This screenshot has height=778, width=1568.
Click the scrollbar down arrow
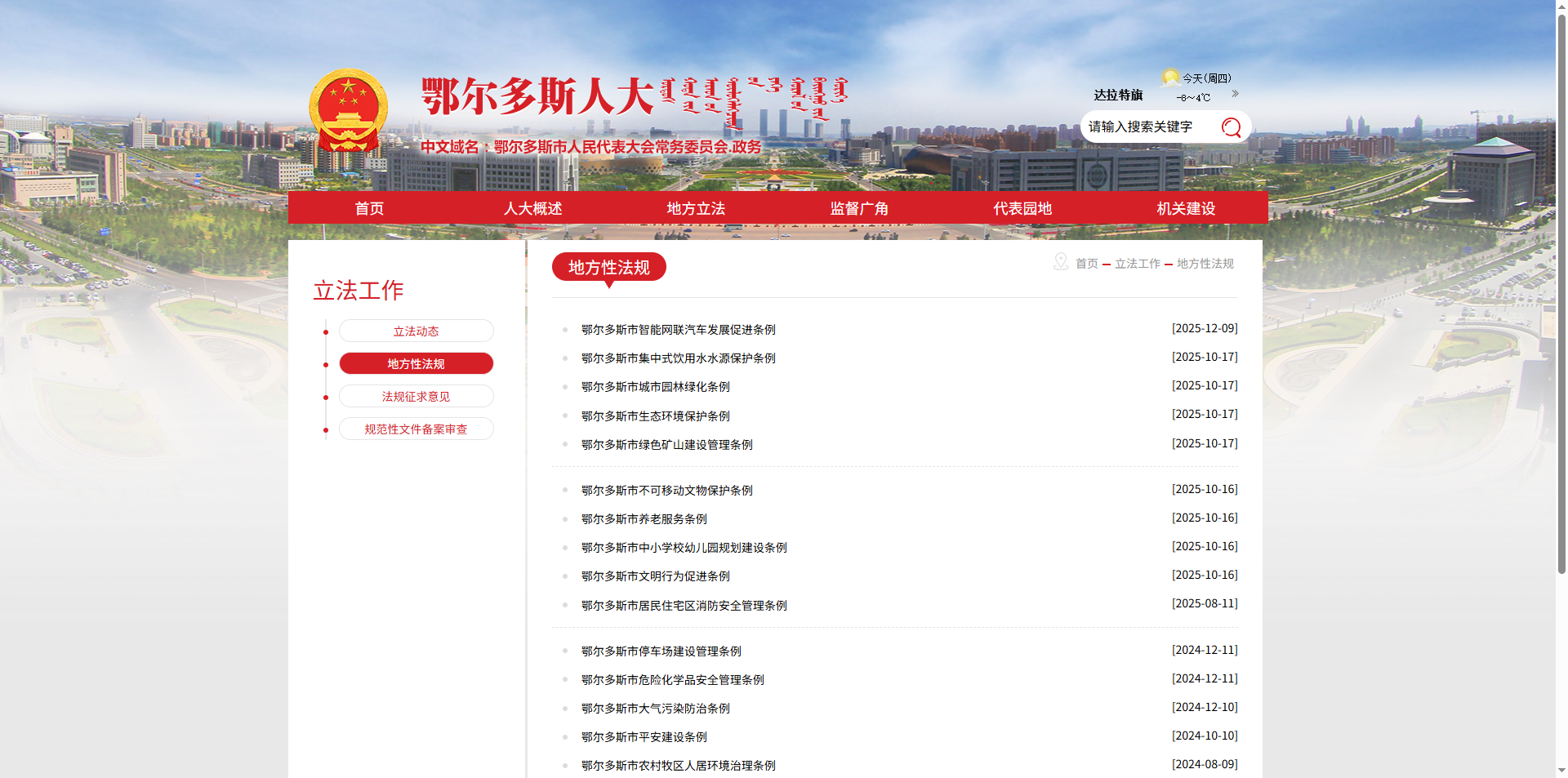[x=1561, y=771]
